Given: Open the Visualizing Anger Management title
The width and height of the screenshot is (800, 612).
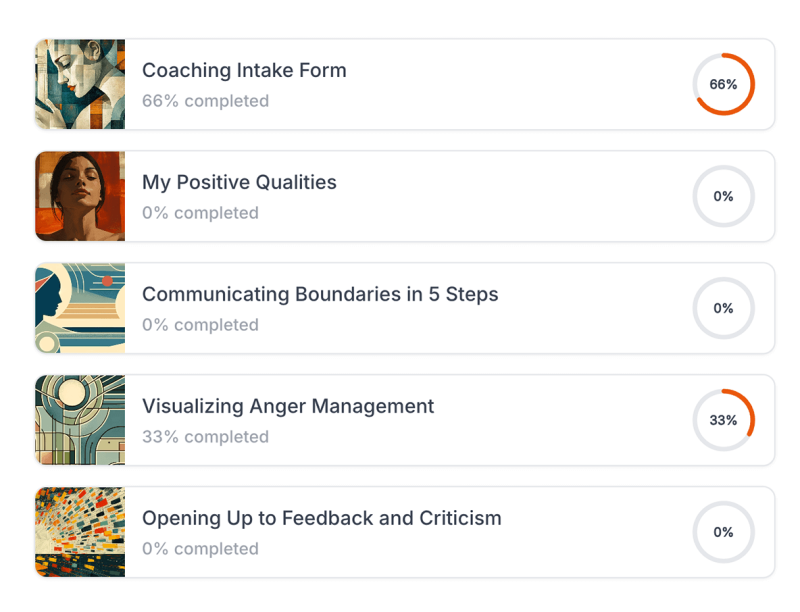Looking at the screenshot, I should coord(288,407).
